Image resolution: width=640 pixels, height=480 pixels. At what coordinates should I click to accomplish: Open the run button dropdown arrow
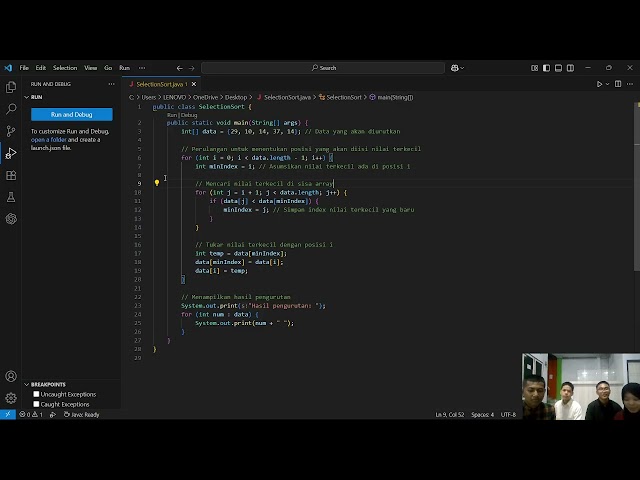607,84
